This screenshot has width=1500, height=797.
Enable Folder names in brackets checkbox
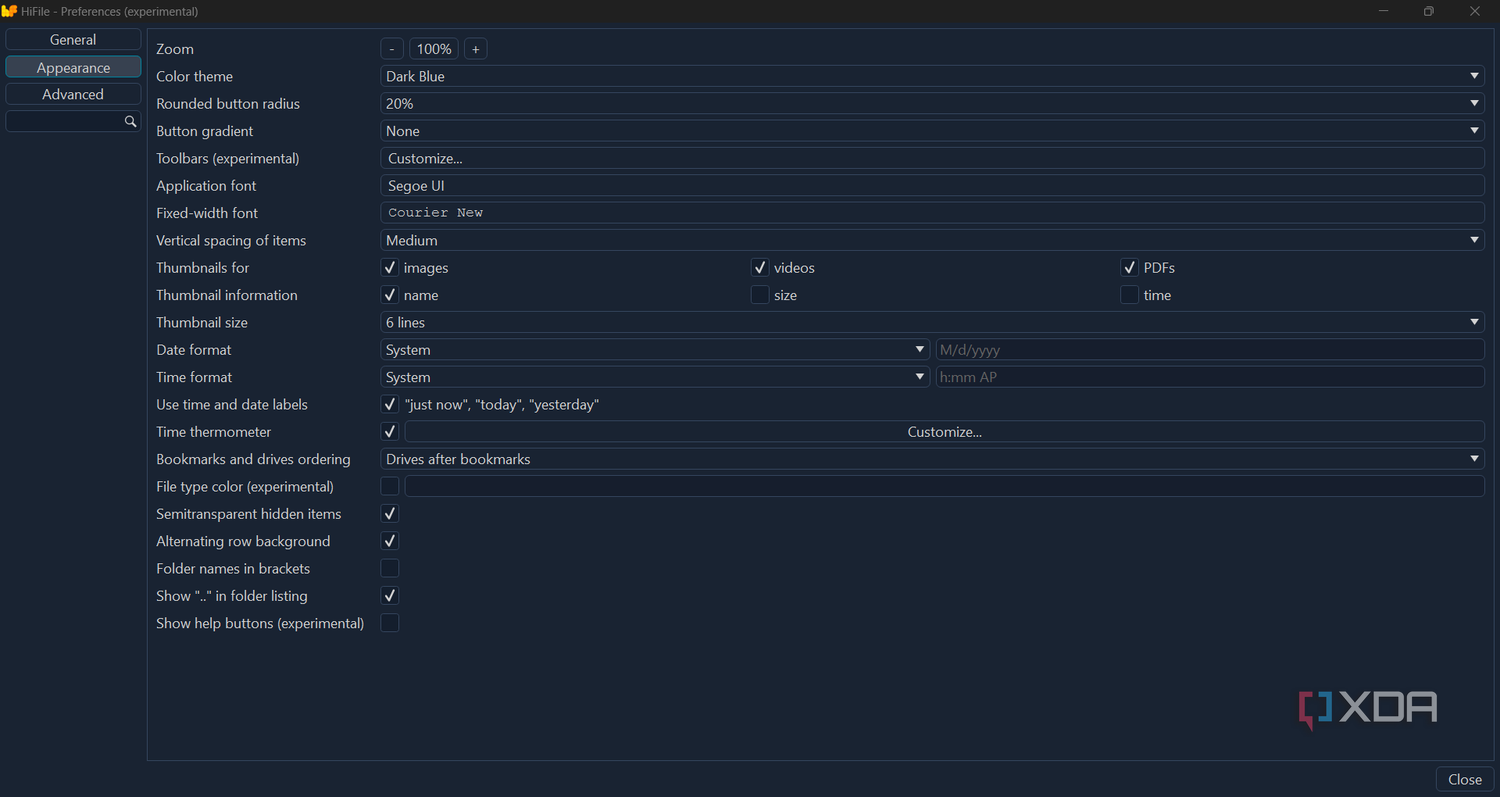pyautogui.click(x=390, y=569)
